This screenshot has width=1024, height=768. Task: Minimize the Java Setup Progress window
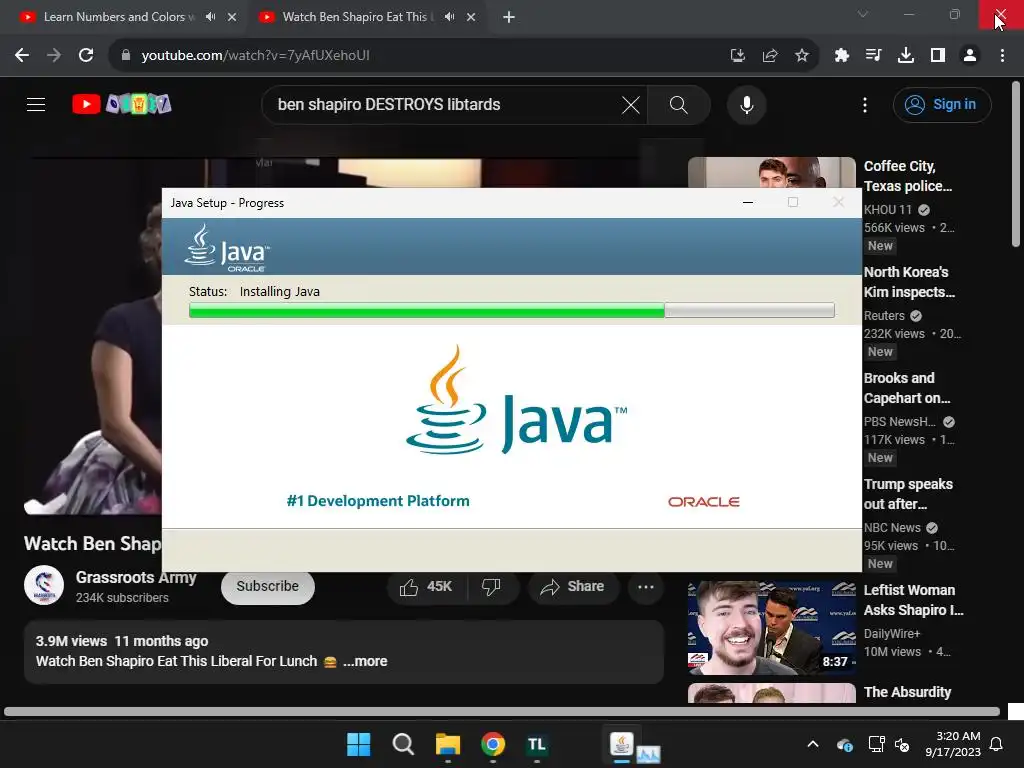tap(748, 202)
